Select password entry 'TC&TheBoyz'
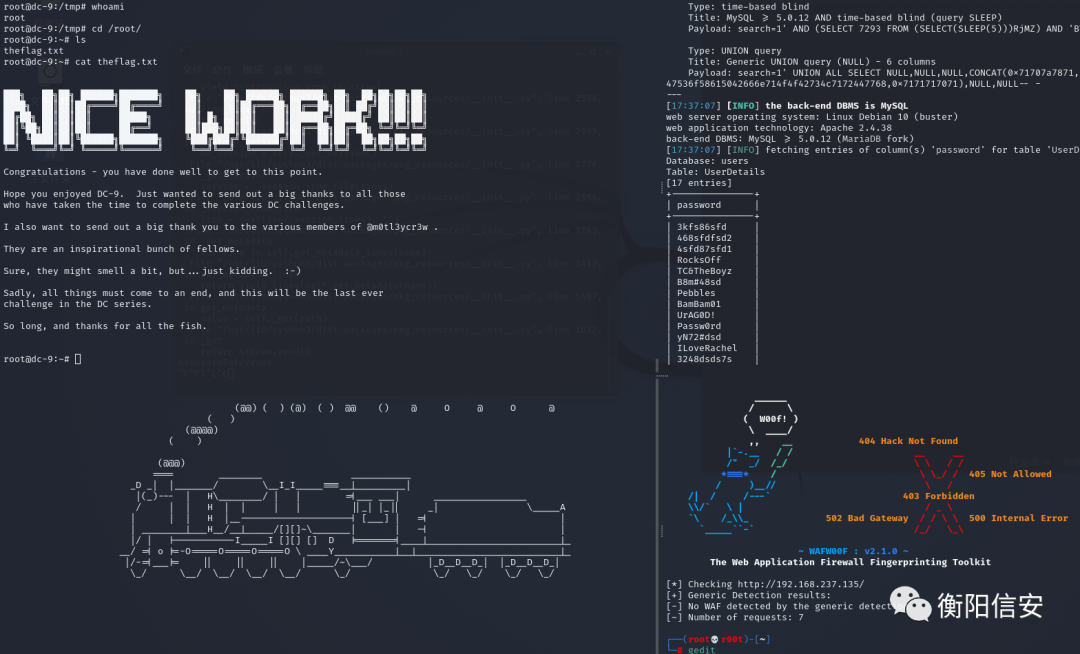This screenshot has width=1080, height=654. [x=704, y=271]
